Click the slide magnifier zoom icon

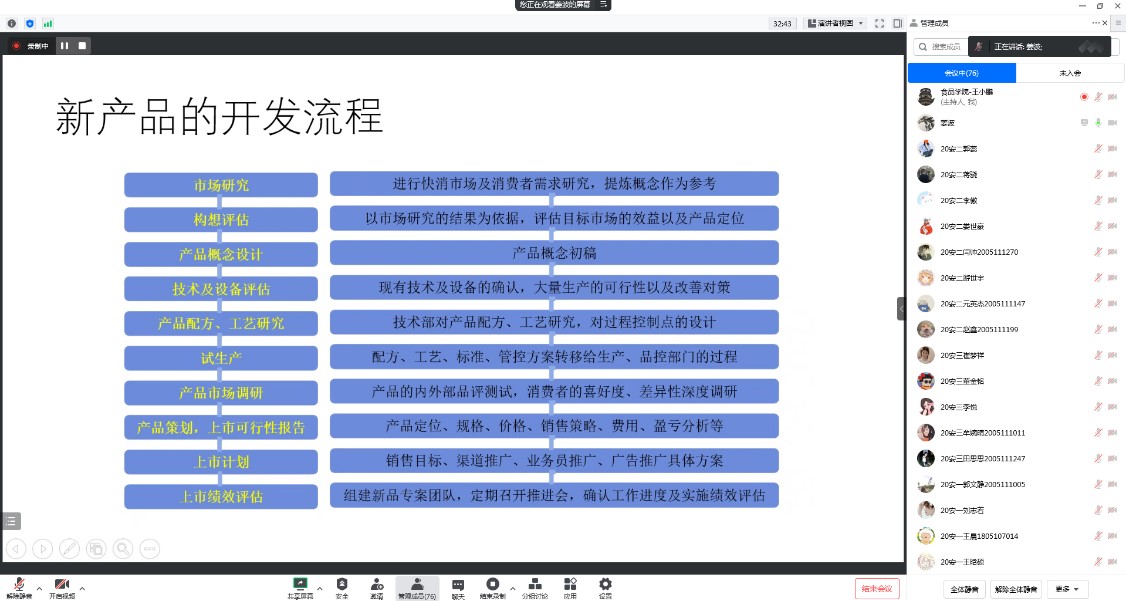[x=123, y=548]
